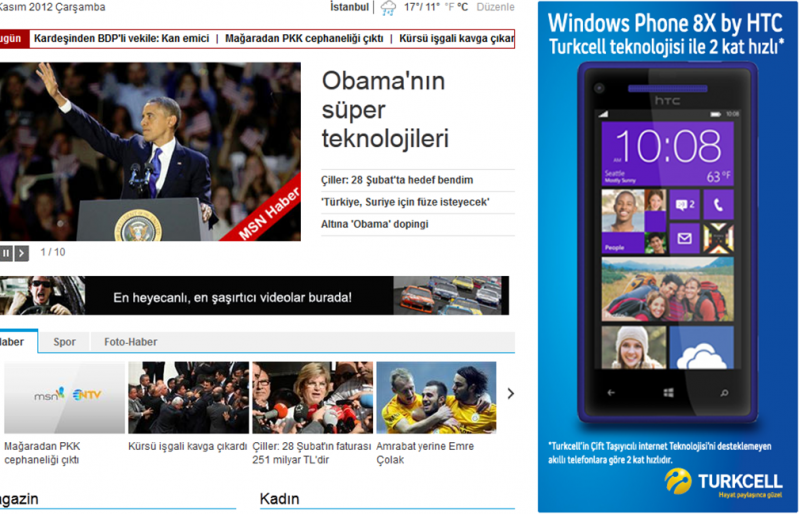The width and height of the screenshot is (800, 514).
Task: Open msn NTV logo thumbnail
Action: click(64, 398)
